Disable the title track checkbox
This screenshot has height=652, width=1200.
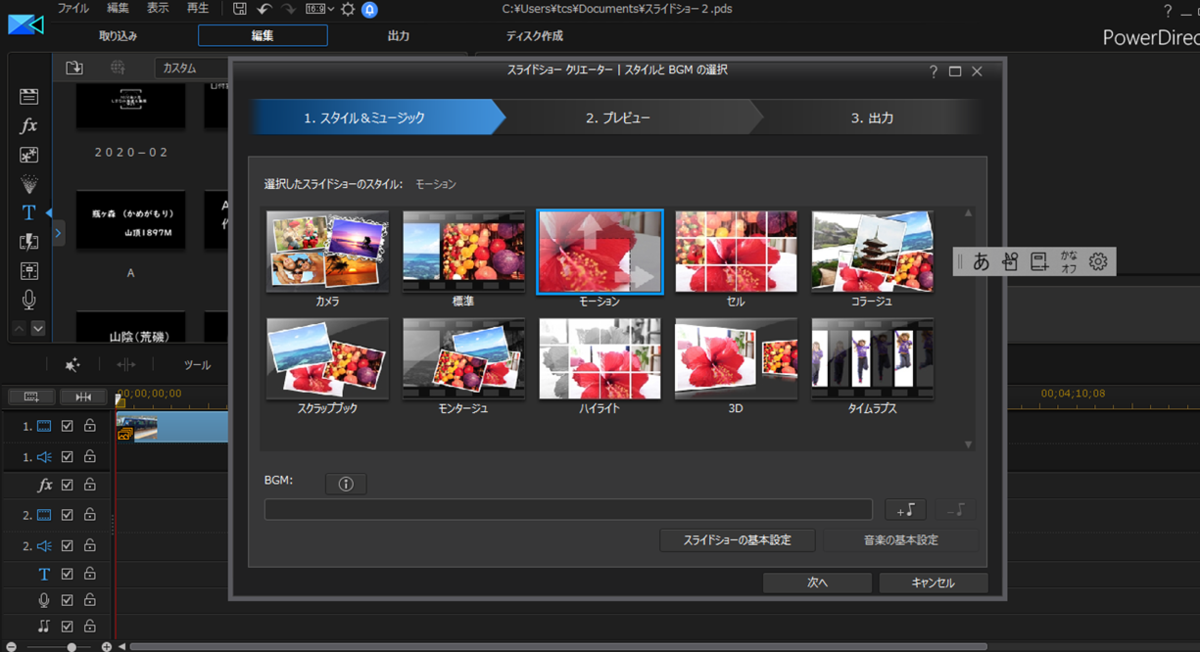click(x=67, y=574)
